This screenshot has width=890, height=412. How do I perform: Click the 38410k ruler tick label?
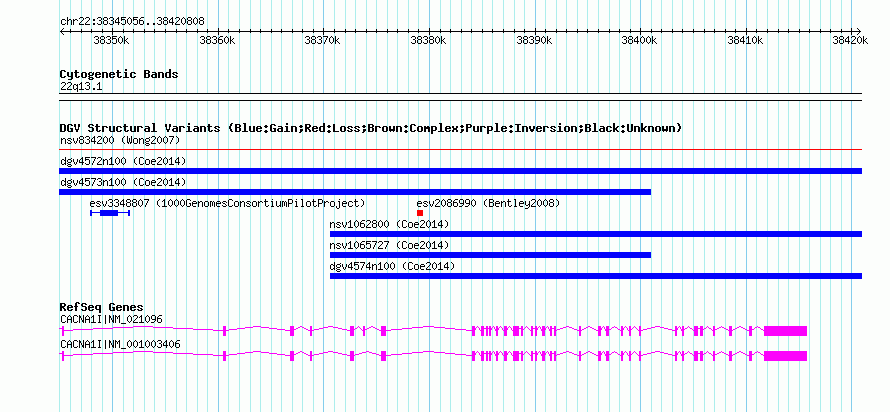coord(745,40)
